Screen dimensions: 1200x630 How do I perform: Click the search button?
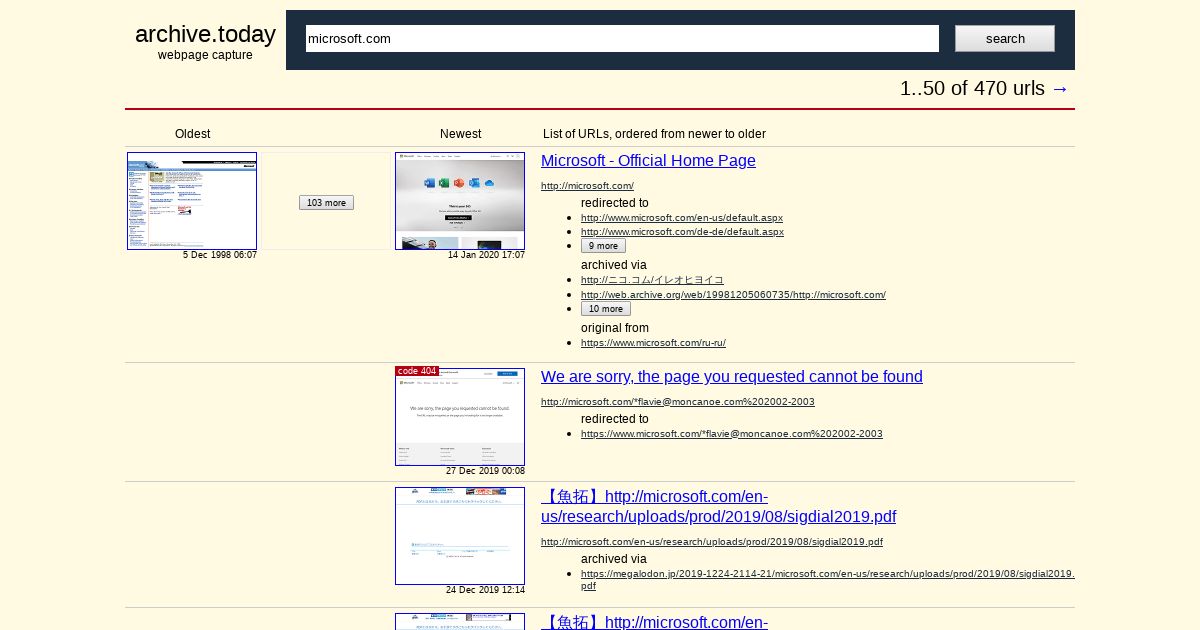coord(1005,39)
